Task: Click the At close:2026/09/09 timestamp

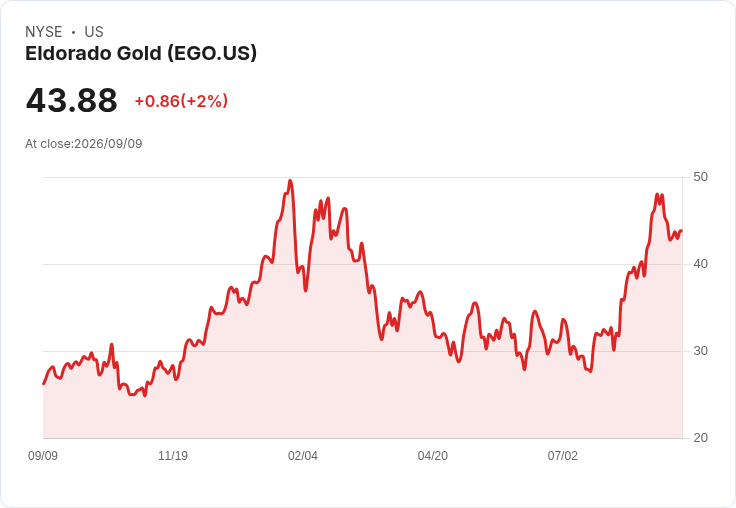Action: (x=84, y=144)
